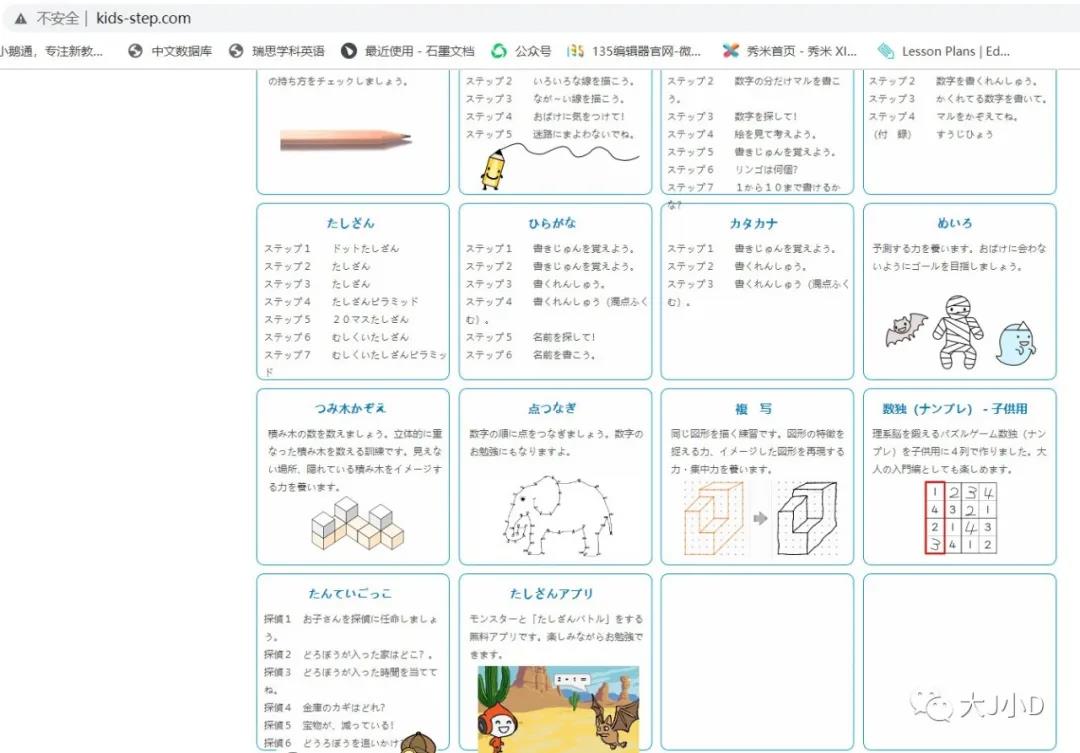Open the カタカナ section heading link
Screen dimensions: 1080x753
755,224
